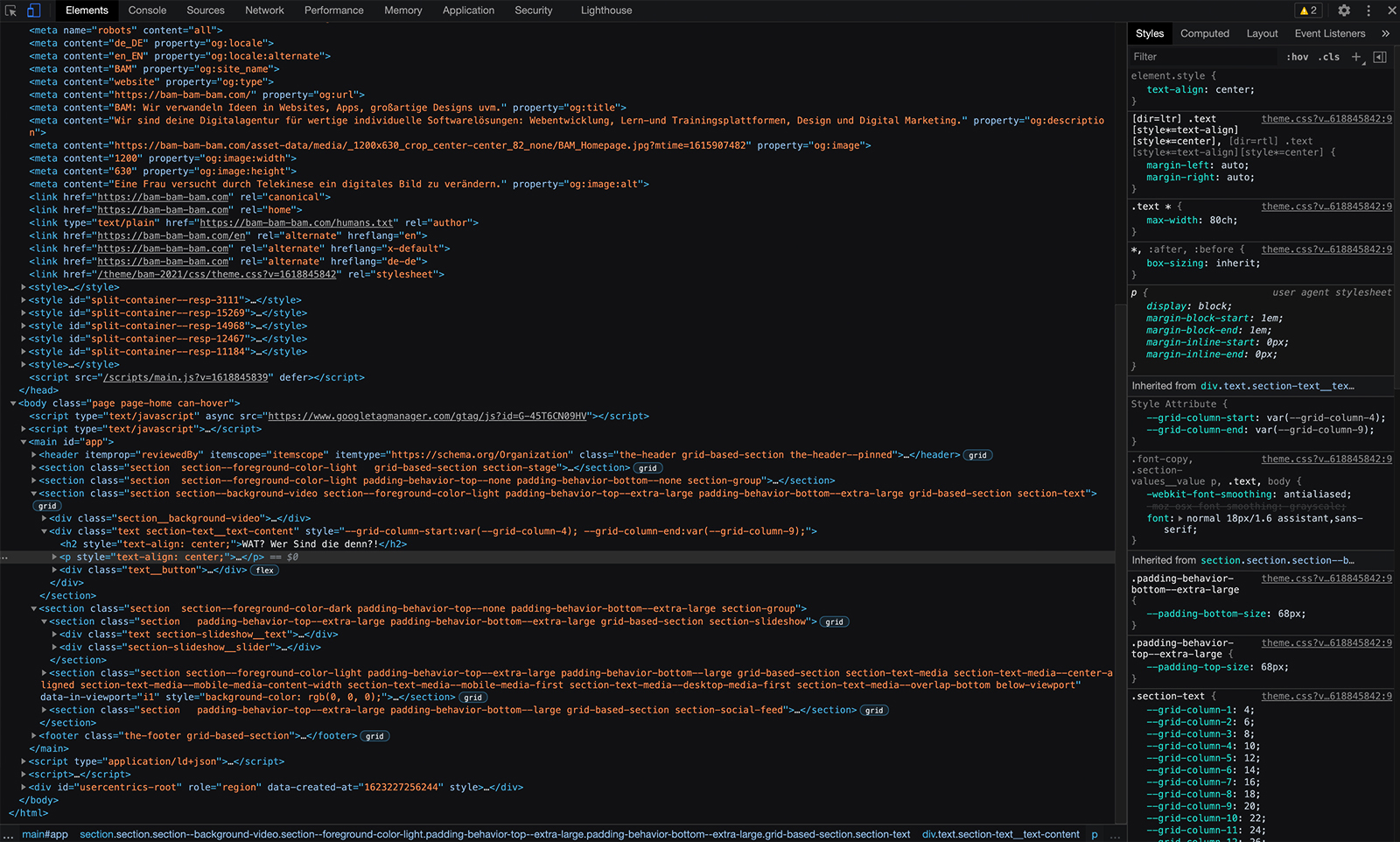Show more sidebar tabs chevron
1400x842 pixels.
(1385, 33)
